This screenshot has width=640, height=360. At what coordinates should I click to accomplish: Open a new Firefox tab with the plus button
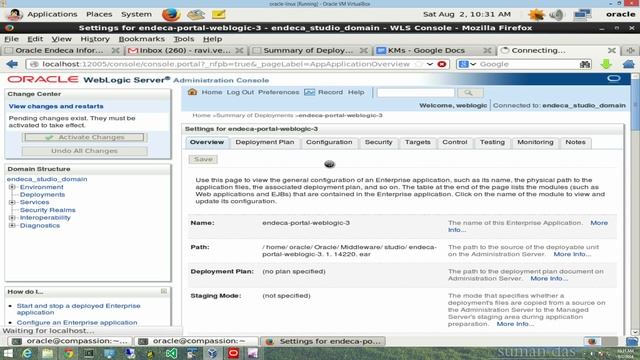coord(631,50)
